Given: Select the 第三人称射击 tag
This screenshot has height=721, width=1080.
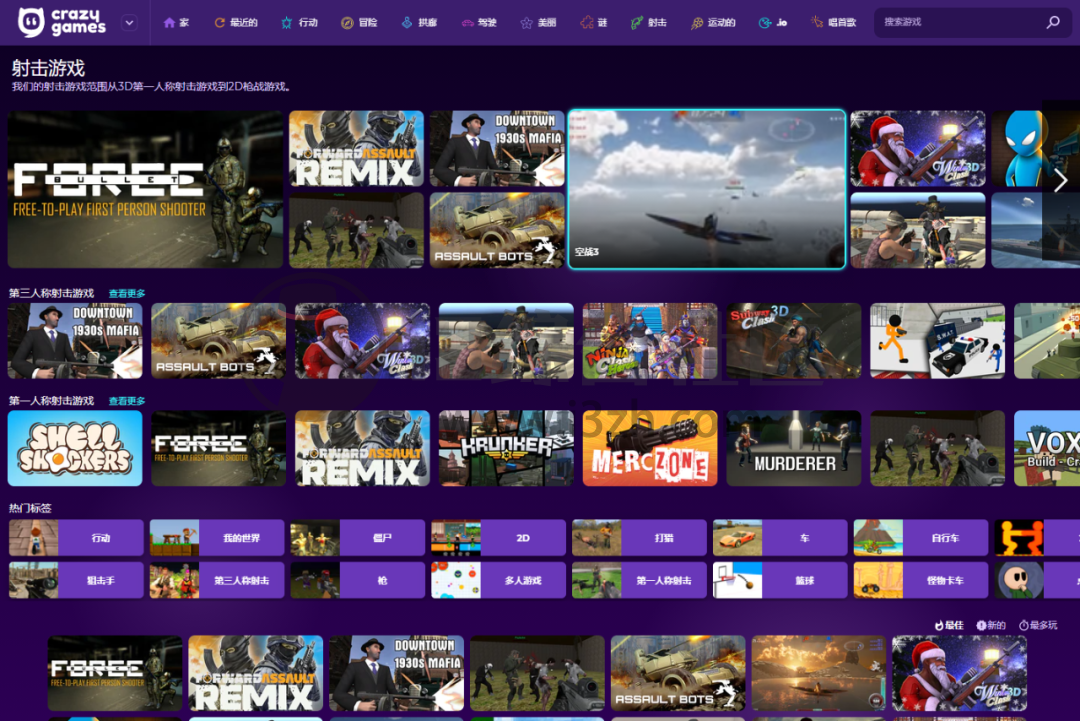Looking at the screenshot, I should coord(217,581).
